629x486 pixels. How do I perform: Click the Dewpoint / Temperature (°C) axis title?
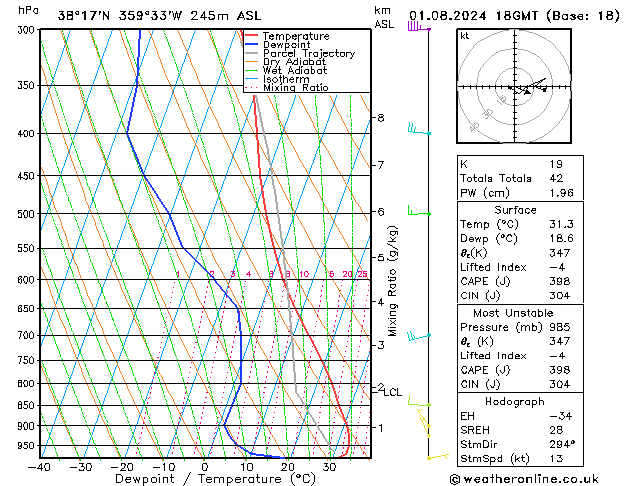pos(215,479)
